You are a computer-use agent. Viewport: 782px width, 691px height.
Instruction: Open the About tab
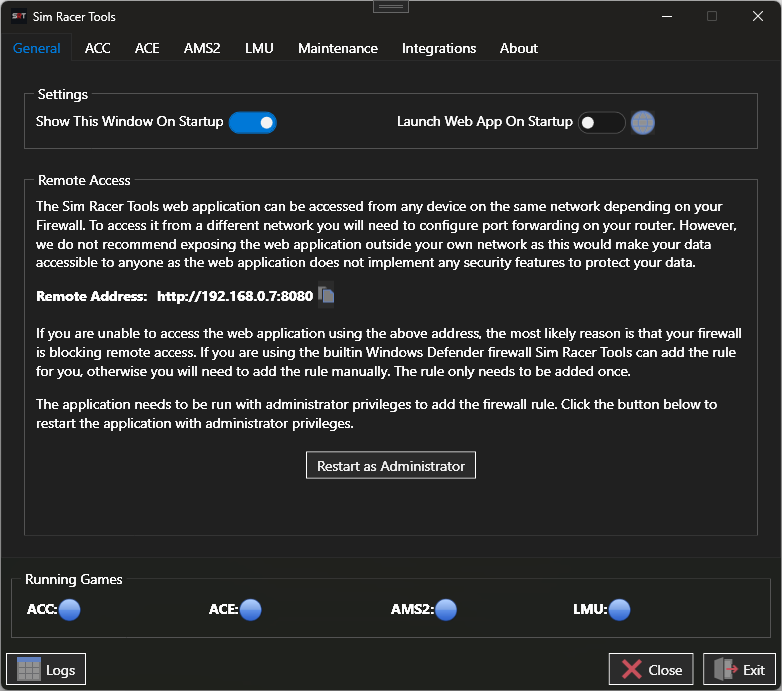[x=519, y=48]
